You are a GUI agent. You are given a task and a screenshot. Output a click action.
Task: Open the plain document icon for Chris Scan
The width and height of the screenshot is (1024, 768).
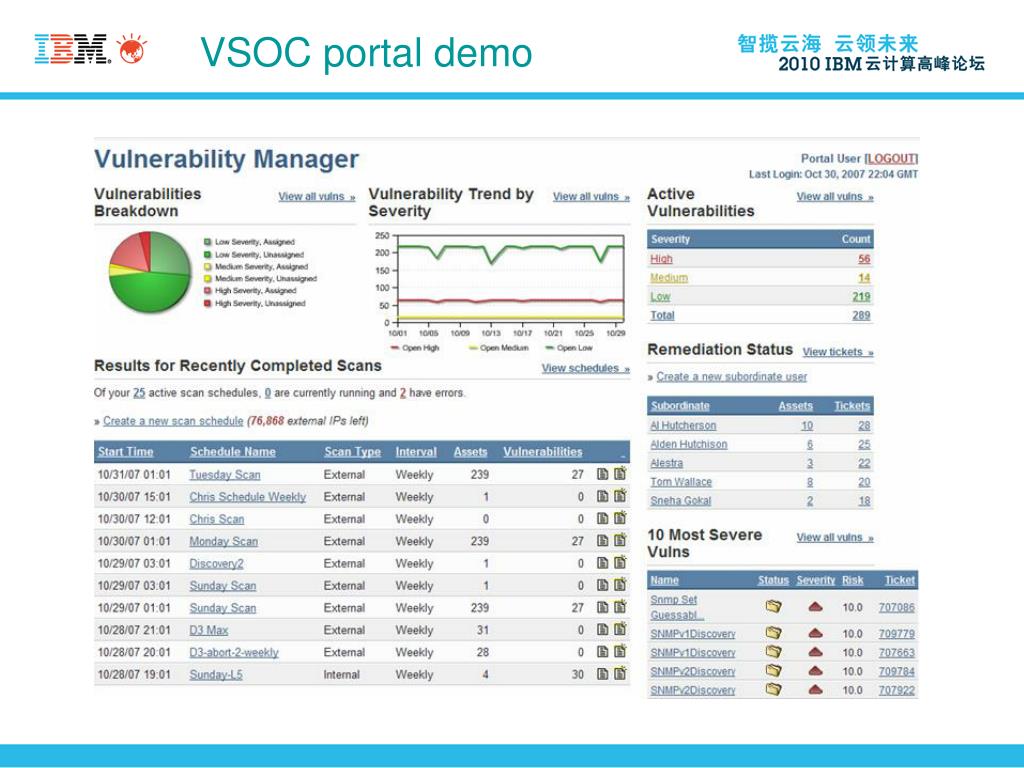[x=602, y=519]
